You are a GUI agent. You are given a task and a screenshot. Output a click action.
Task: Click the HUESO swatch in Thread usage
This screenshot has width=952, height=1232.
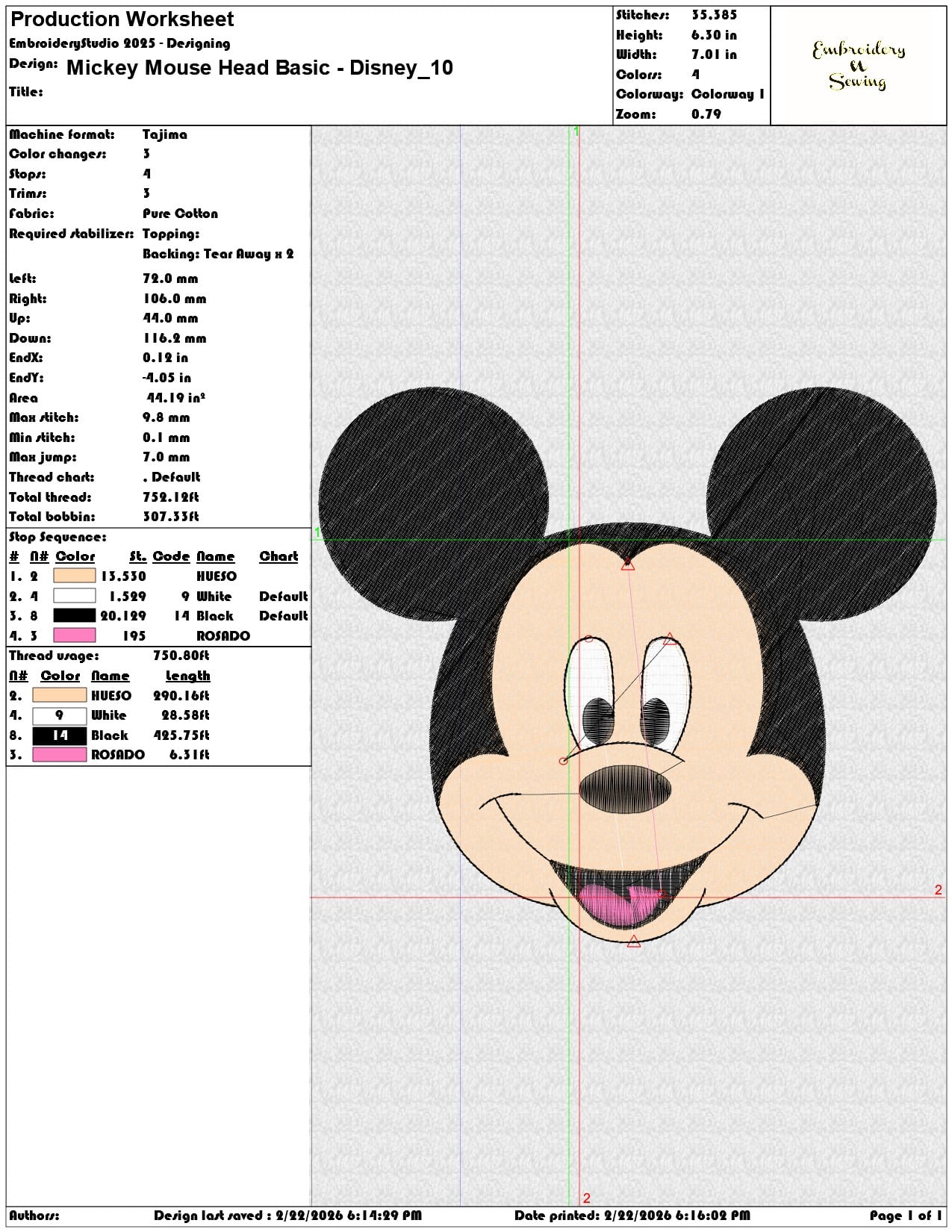click(x=60, y=695)
